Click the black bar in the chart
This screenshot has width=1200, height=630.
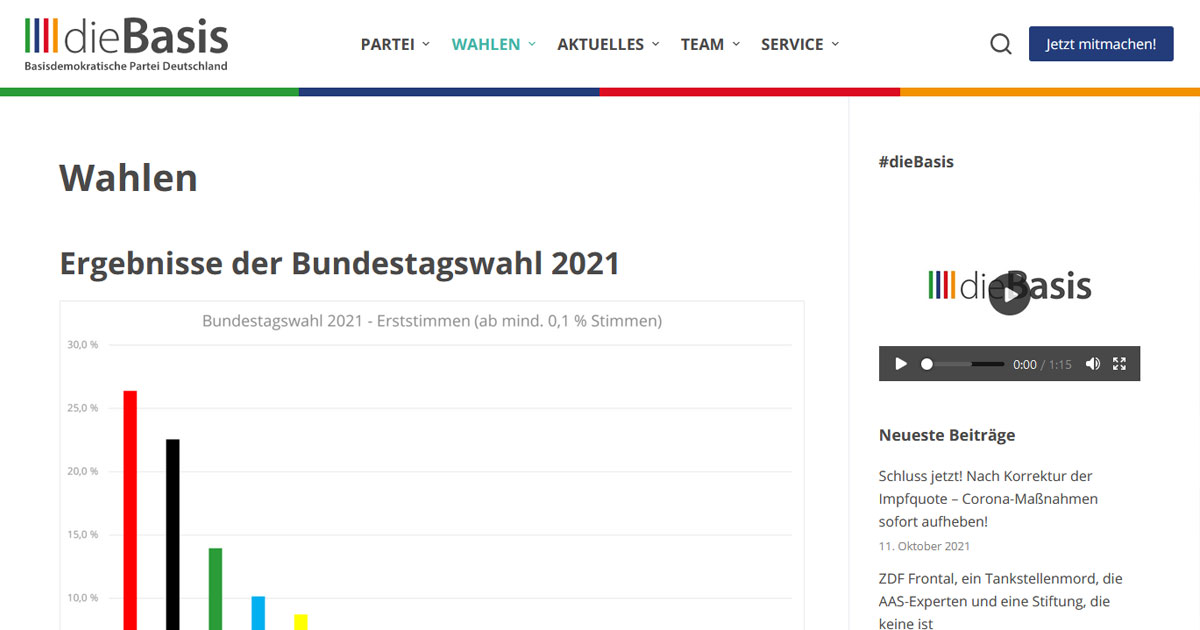(172, 535)
